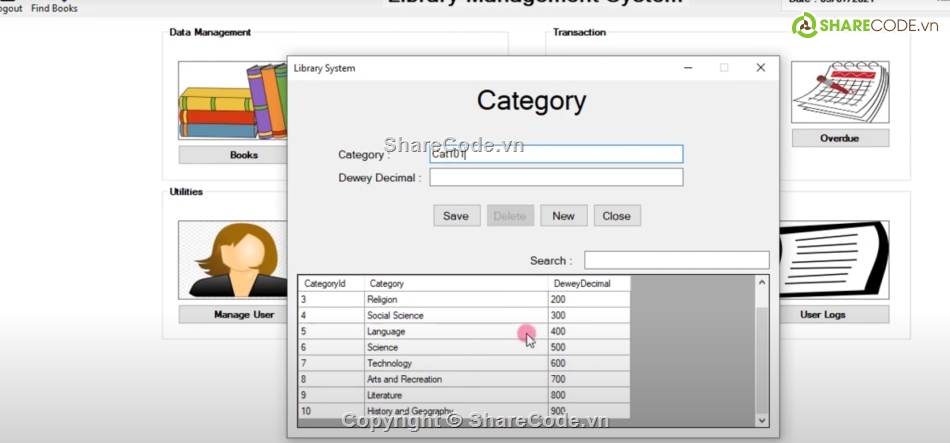Save the category entry
The width and height of the screenshot is (950, 443).
click(x=456, y=216)
